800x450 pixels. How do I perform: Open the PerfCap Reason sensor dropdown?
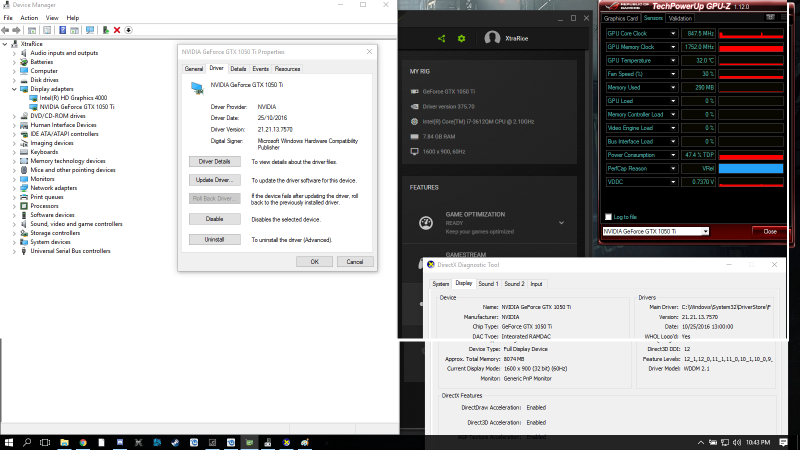click(x=673, y=168)
